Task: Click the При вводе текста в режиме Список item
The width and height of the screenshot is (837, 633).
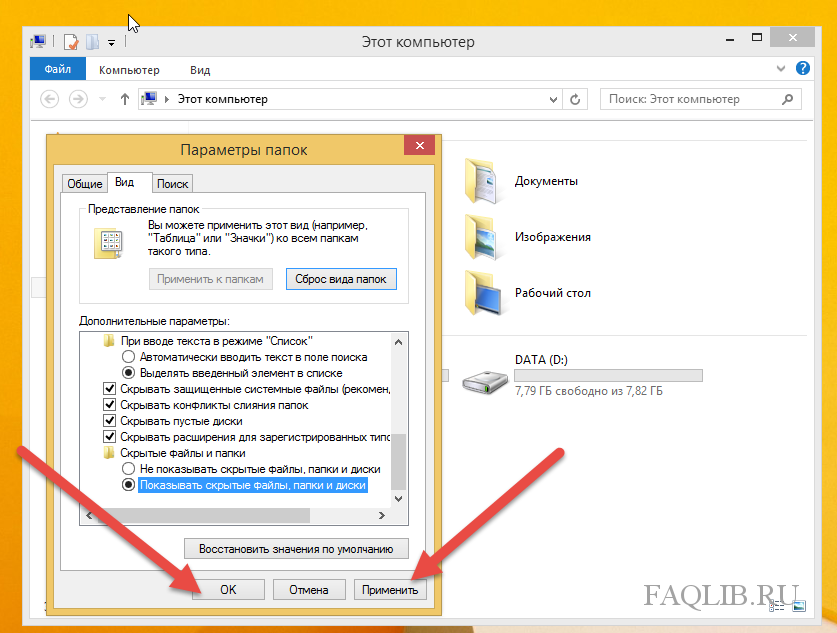Action: [216, 341]
